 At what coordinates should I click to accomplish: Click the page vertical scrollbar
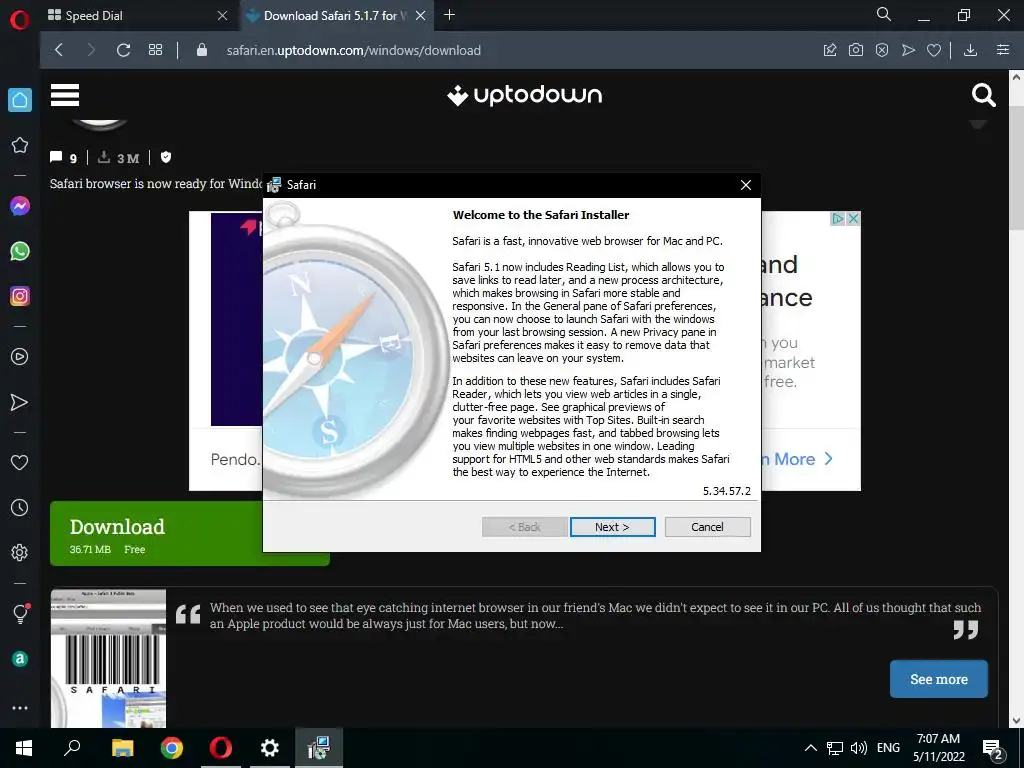(1016, 398)
